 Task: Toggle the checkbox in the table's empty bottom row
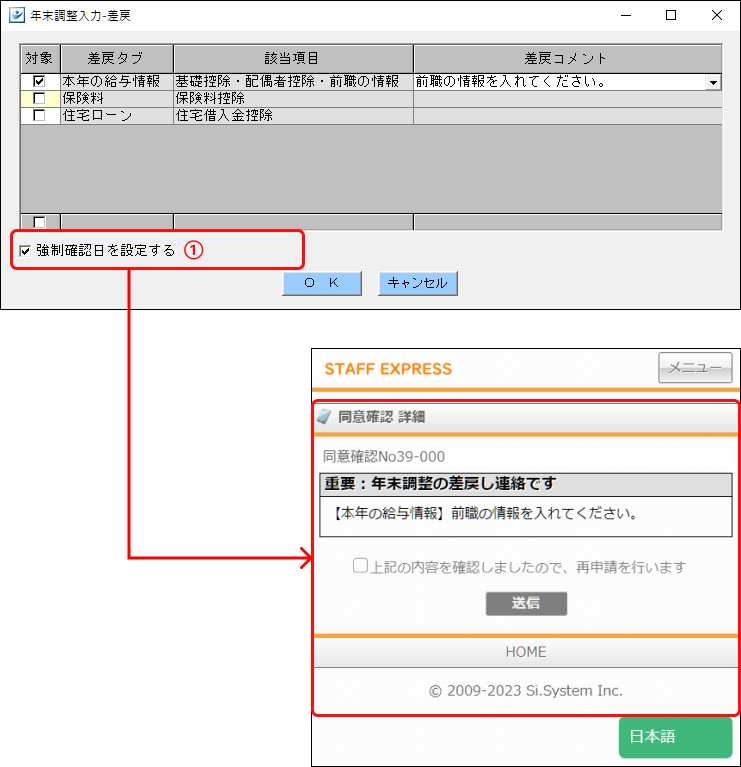pyautogui.click(x=39, y=222)
